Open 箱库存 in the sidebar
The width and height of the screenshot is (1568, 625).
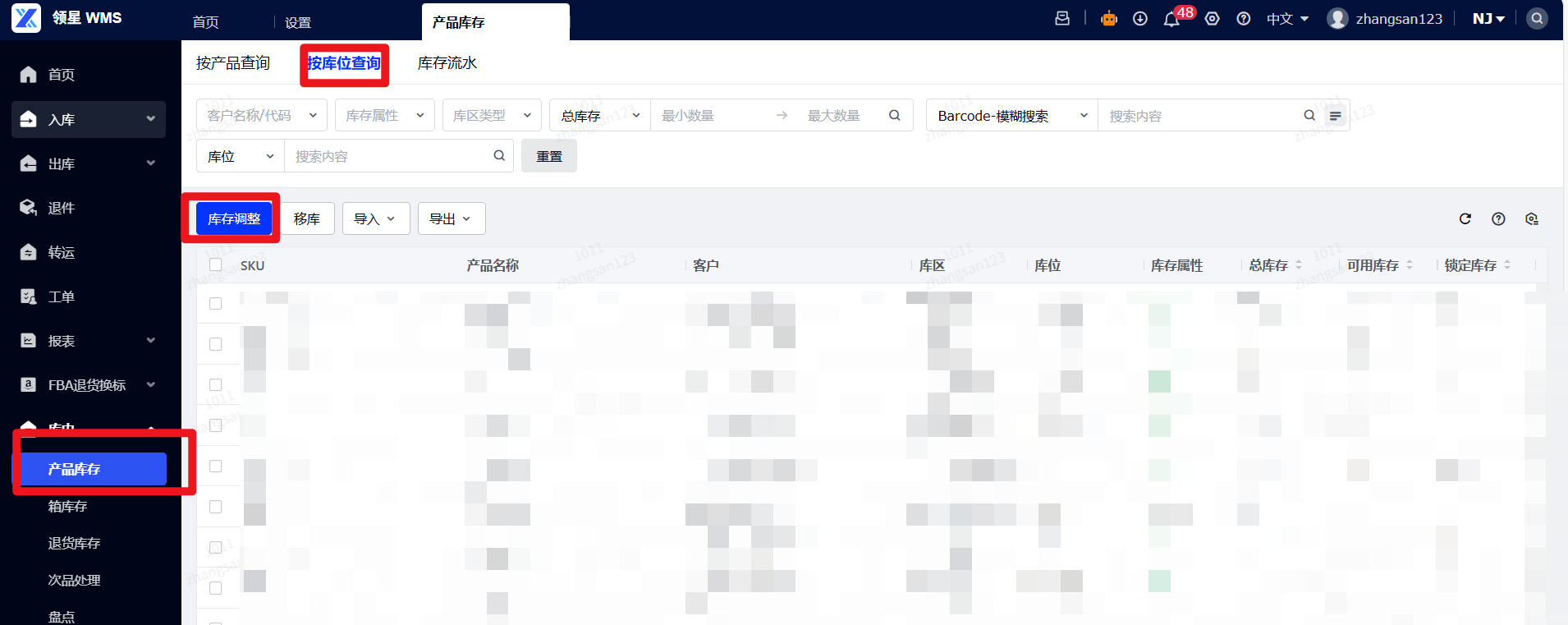click(x=67, y=507)
